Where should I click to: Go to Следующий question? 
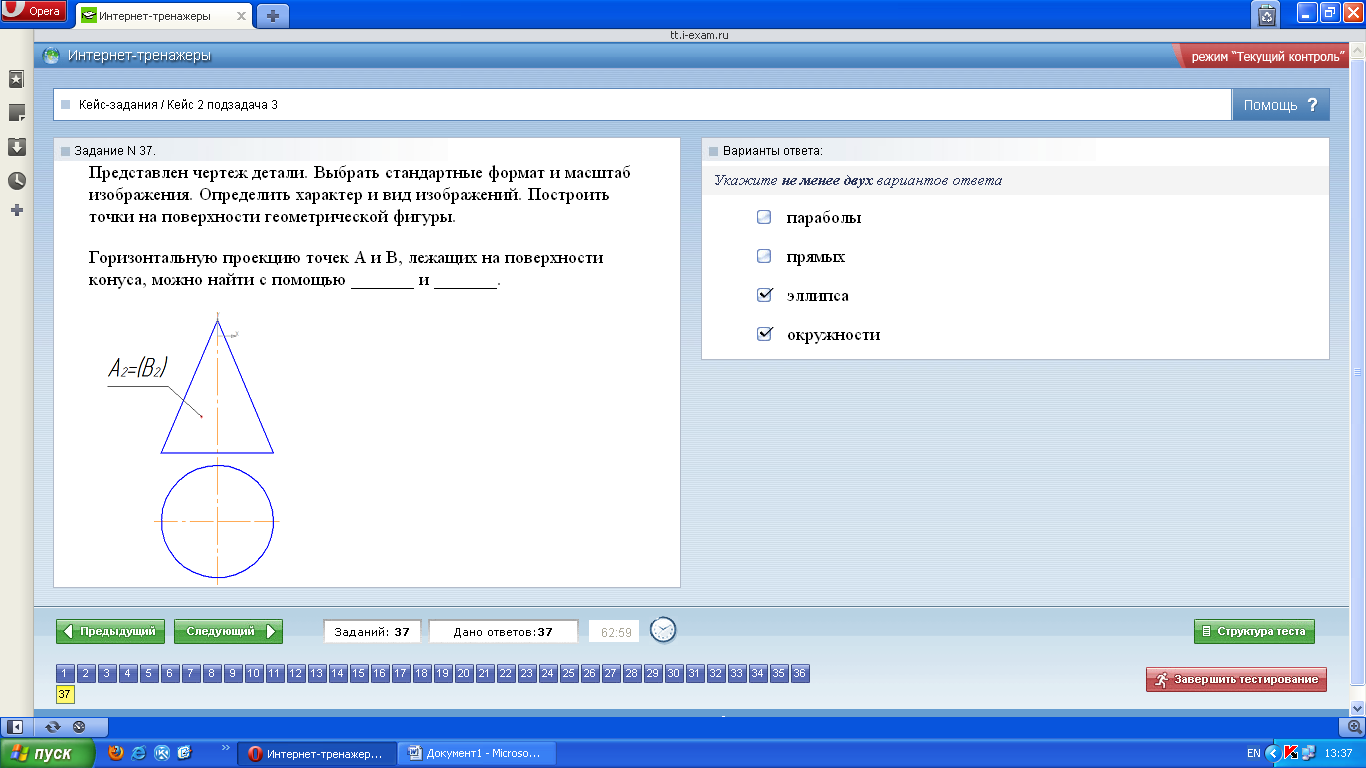click(228, 631)
